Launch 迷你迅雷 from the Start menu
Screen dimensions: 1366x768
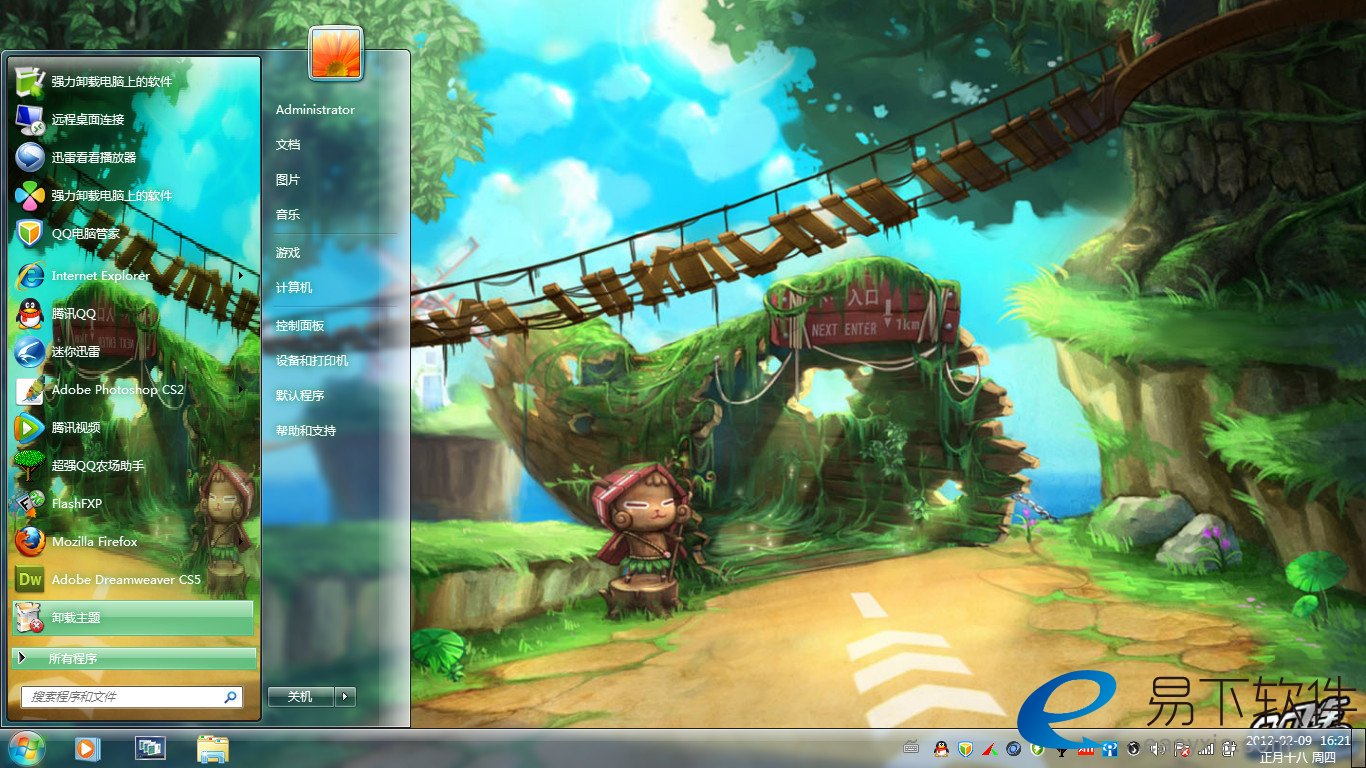pyautogui.click(x=132, y=351)
